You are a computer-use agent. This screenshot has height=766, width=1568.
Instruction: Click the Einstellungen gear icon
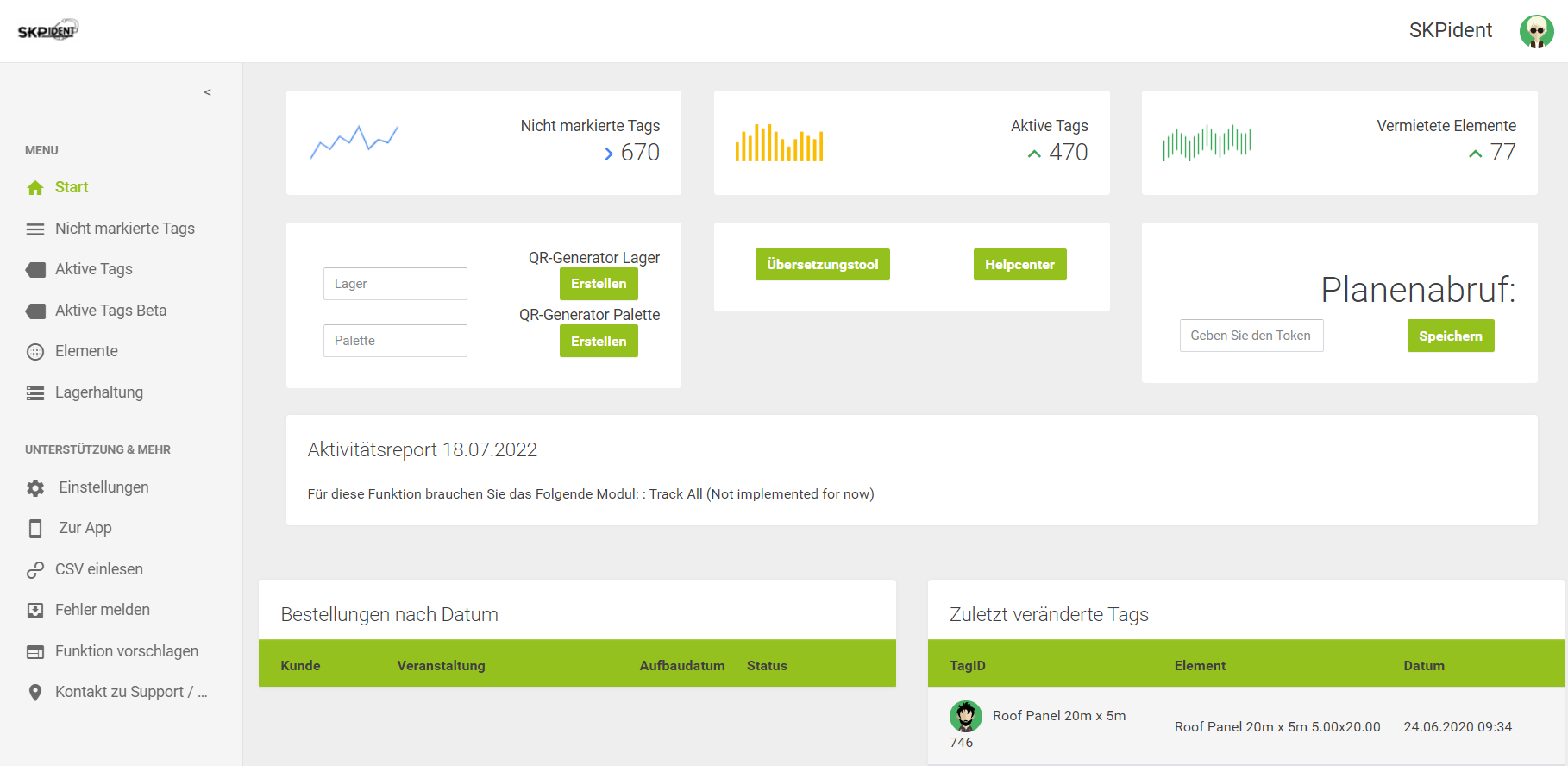click(35, 488)
